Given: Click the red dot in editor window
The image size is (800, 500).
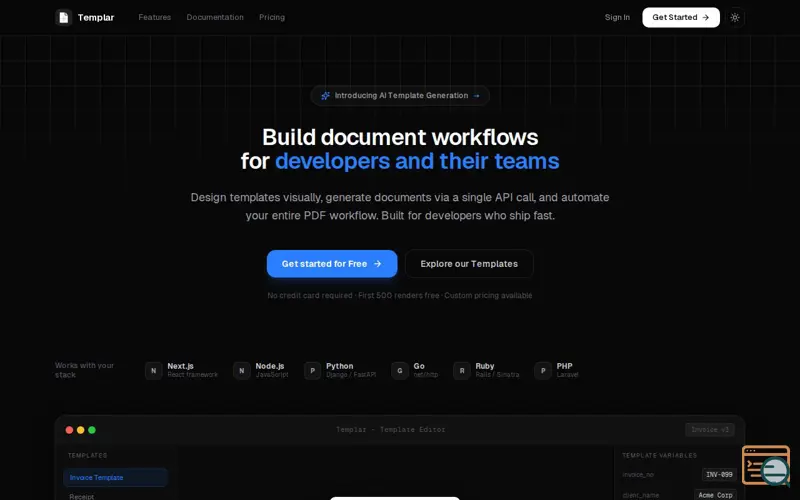Looking at the screenshot, I should tap(69, 430).
